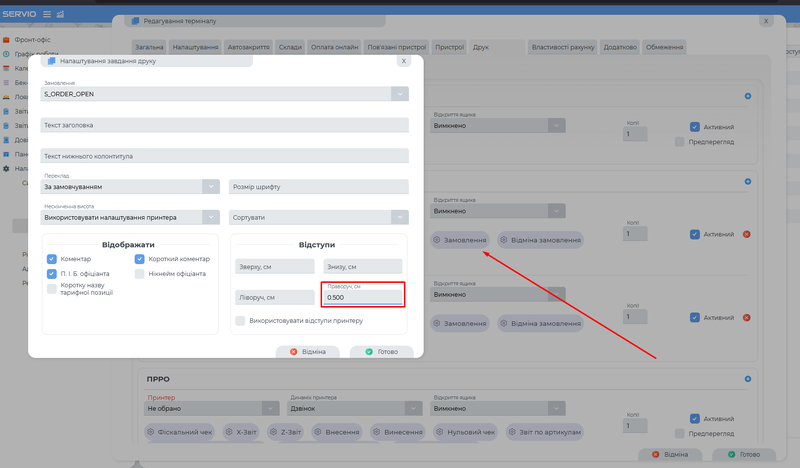Click the red delete icon beside Активний
The width and height of the screenshot is (800, 468).
pyautogui.click(x=746, y=234)
